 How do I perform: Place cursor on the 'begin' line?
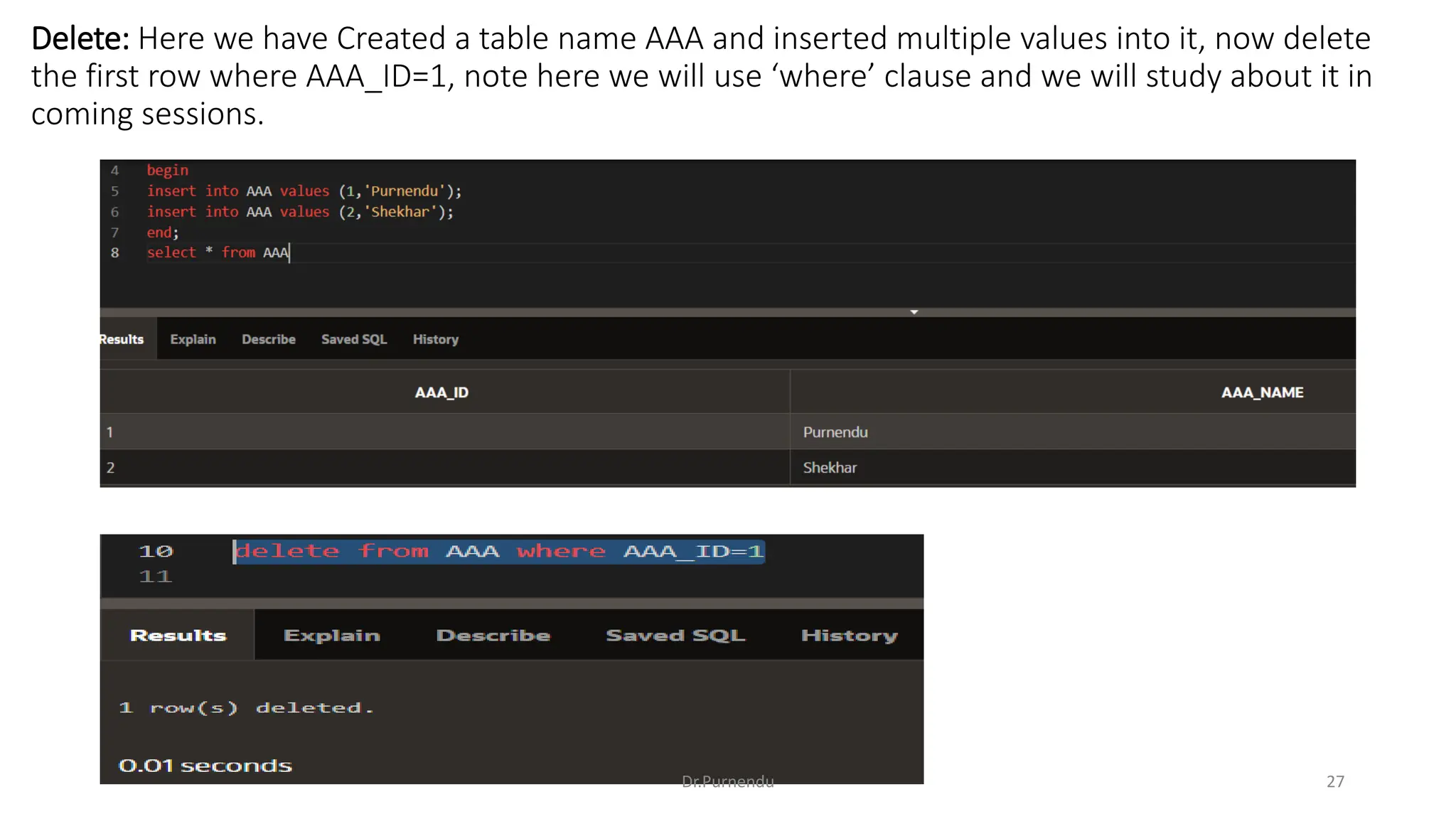[x=167, y=170]
